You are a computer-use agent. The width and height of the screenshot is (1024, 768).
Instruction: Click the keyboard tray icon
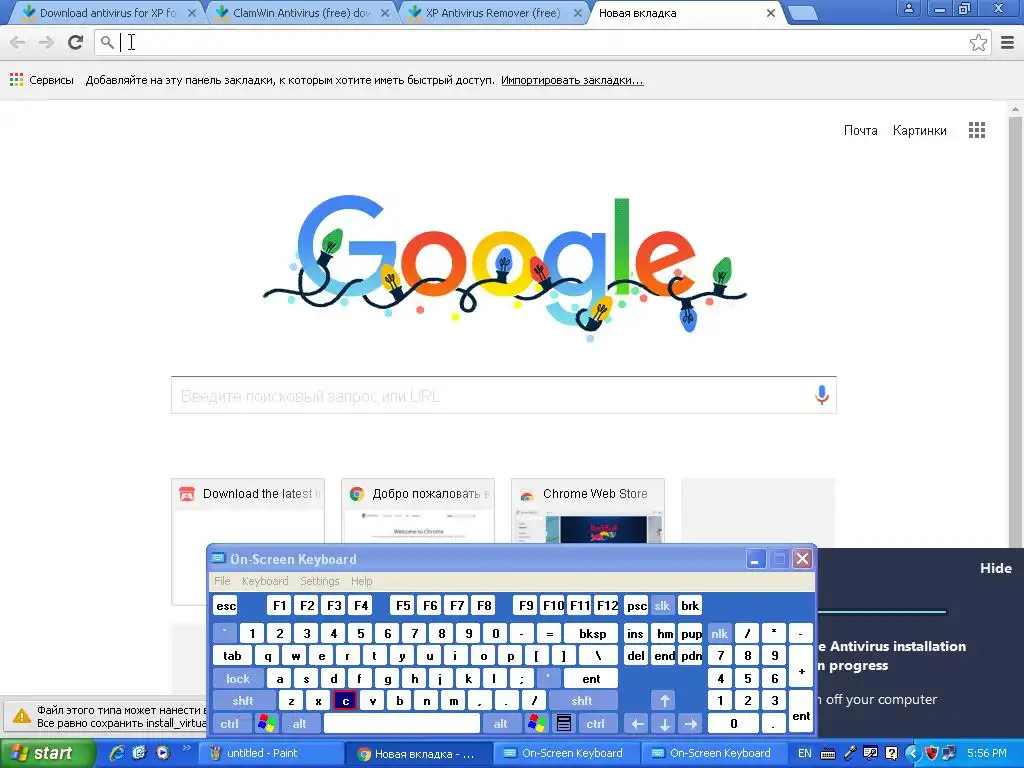[827, 754]
